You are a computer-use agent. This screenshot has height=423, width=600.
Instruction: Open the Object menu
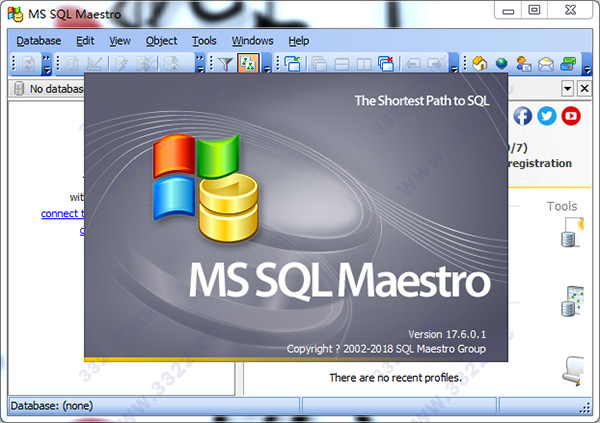161,41
